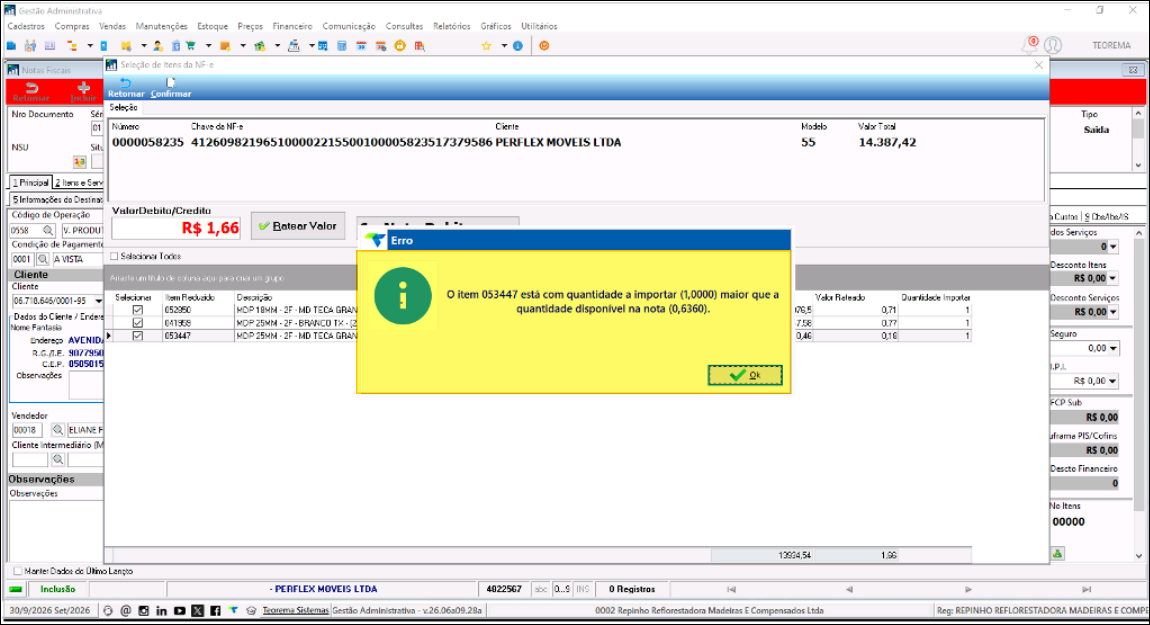The height and width of the screenshot is (625, 1150).
Task: Click the Valor Rateado column header
Action: 840,298
